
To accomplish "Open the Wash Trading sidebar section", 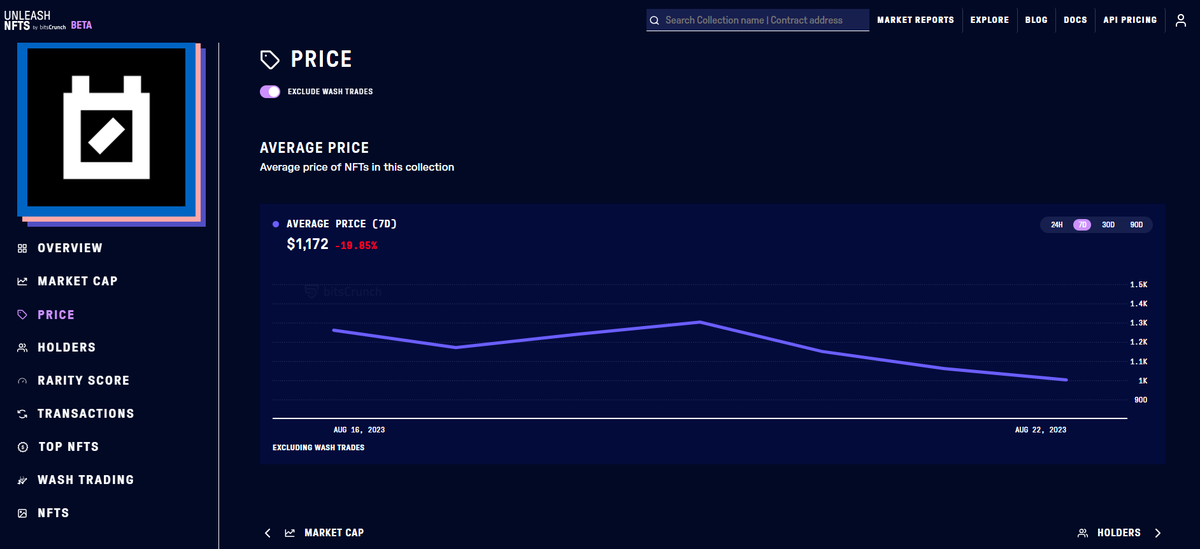I will pos(85,480).
